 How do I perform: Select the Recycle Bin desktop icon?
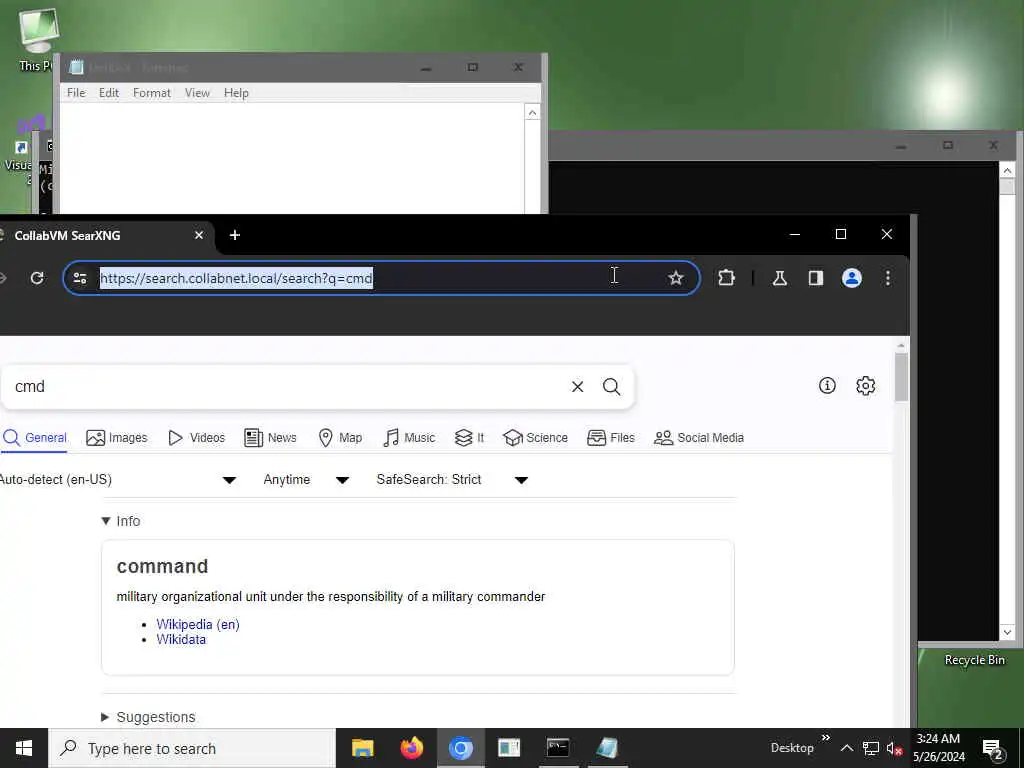pos(974,660)
